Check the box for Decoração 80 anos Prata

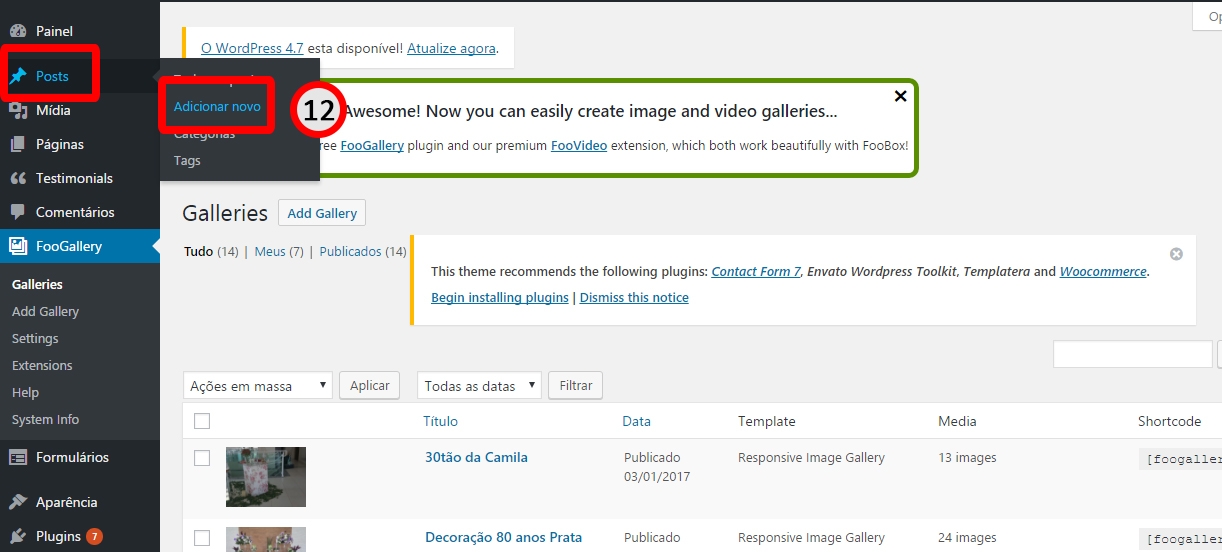pos(202,538)
